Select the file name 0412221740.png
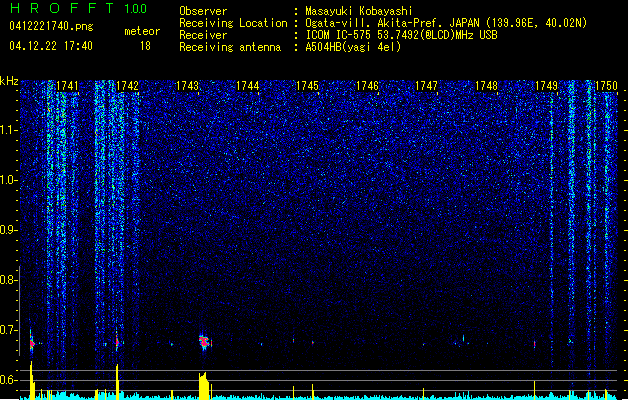The image size is (629, 400). [51, 27]
